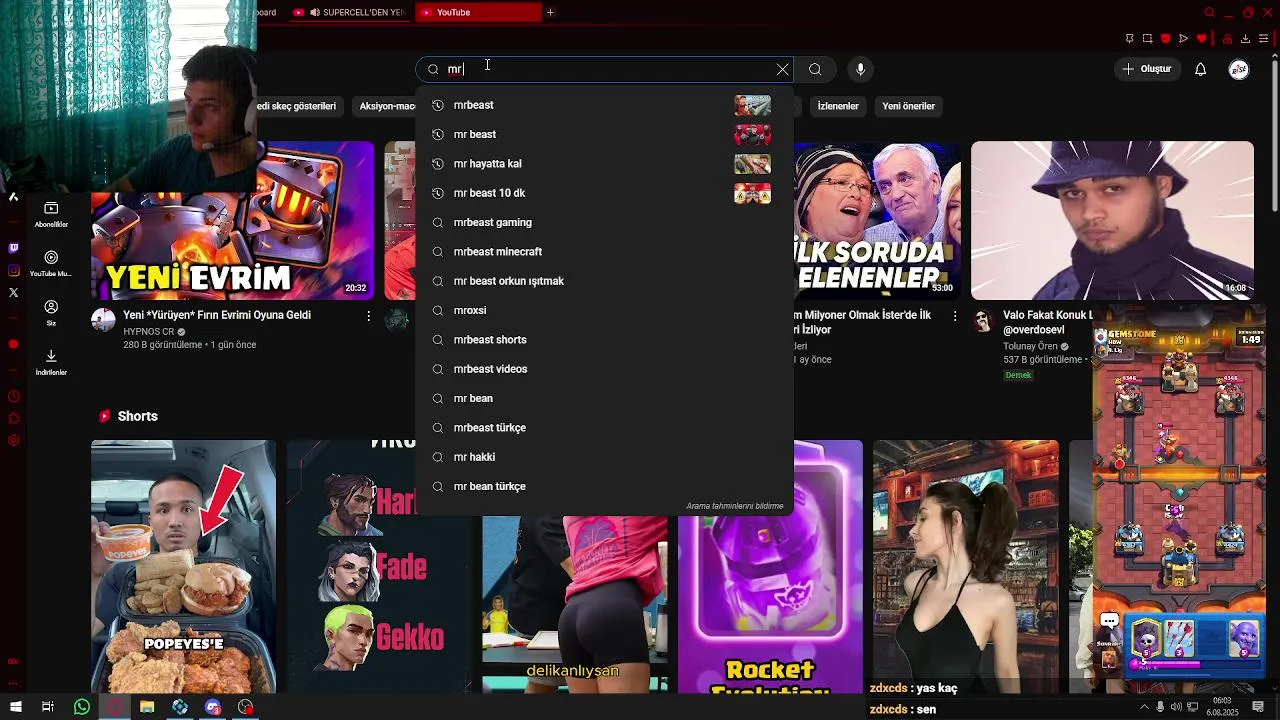
Task: Open Tolunay Ören channel link
Action: pos(1030,346)
